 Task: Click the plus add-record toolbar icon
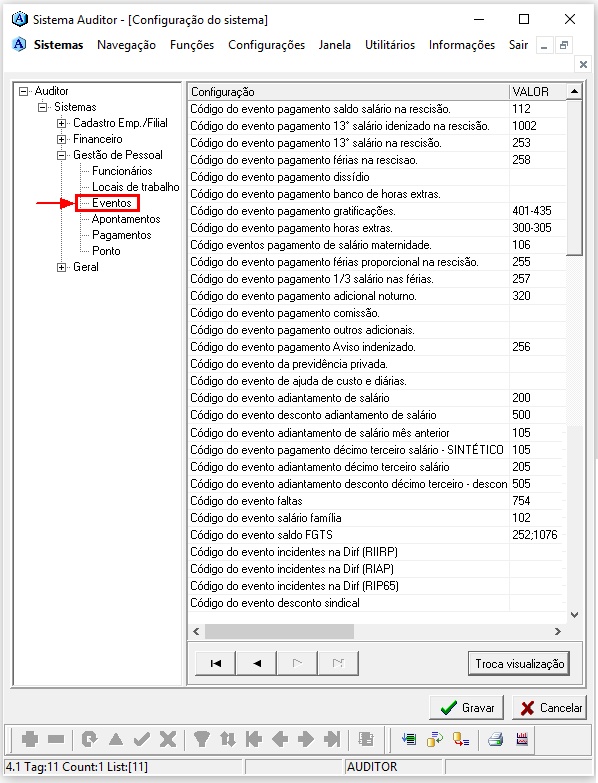coord(30,739)
